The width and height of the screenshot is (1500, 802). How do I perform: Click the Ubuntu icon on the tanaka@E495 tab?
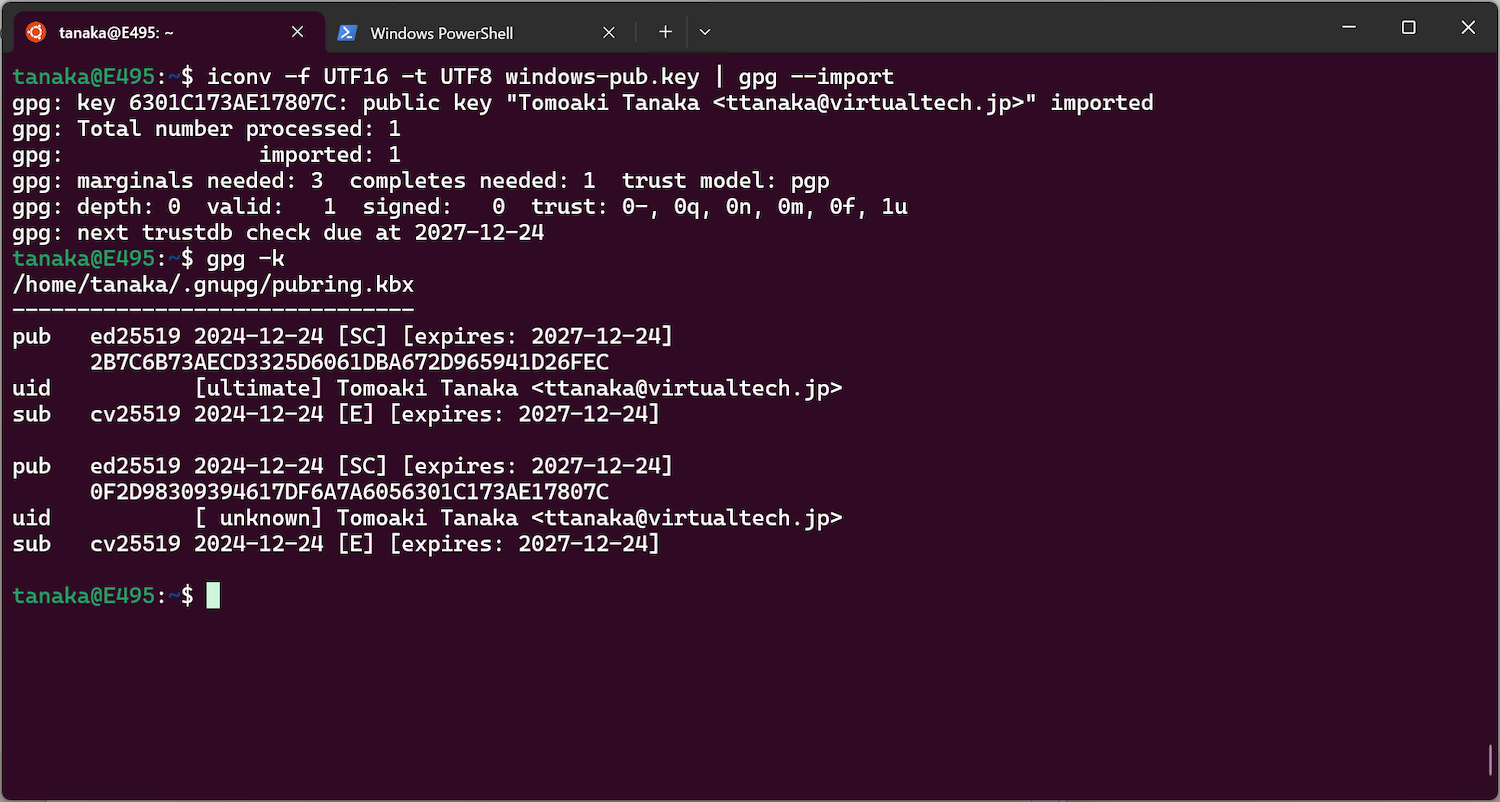[x=35, y=32]
